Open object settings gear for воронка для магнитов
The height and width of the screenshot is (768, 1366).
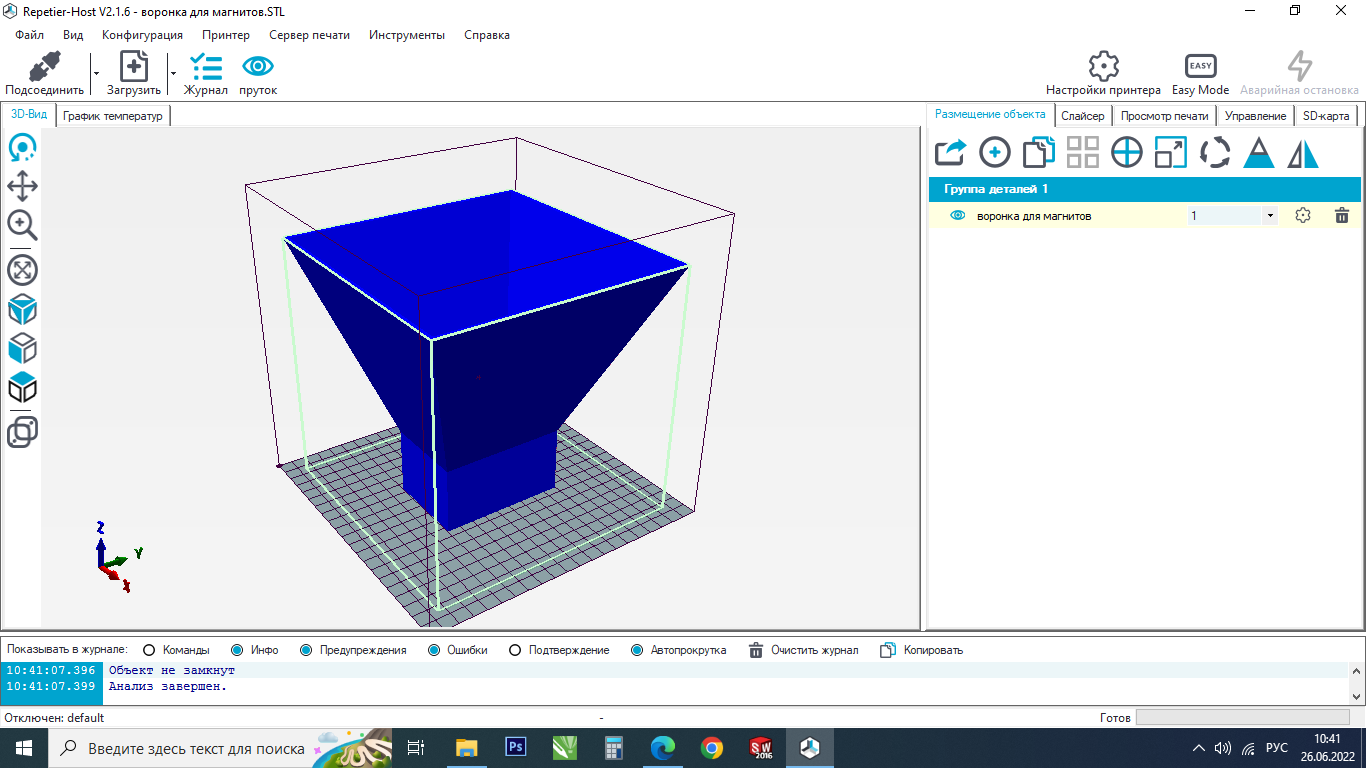click(x=1302, y=215)
